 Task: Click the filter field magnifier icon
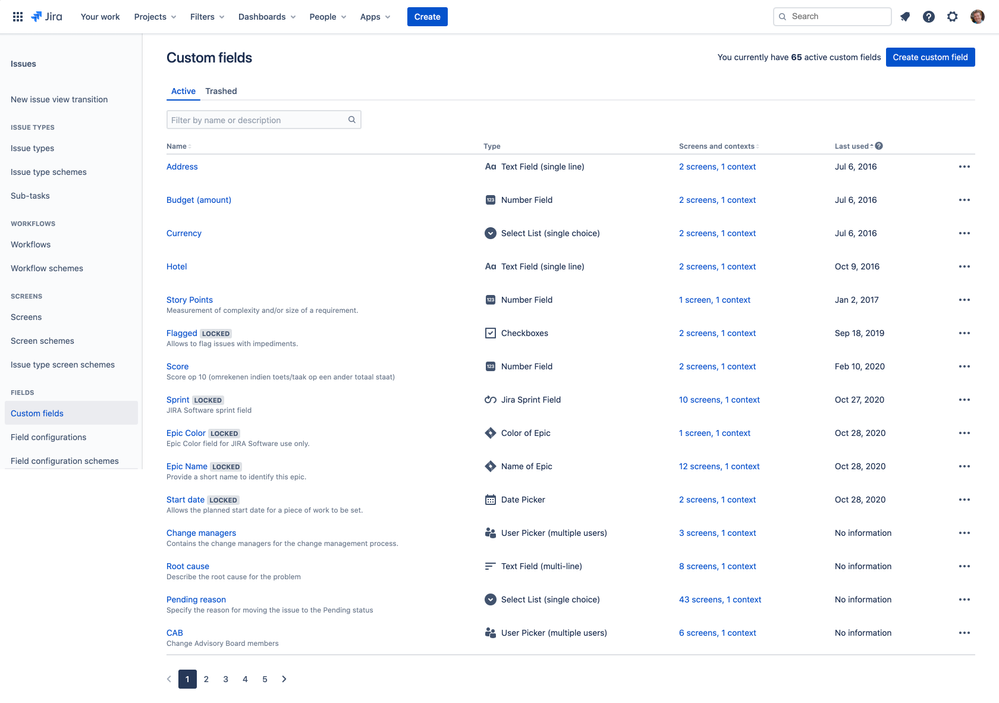pos(352,120)
